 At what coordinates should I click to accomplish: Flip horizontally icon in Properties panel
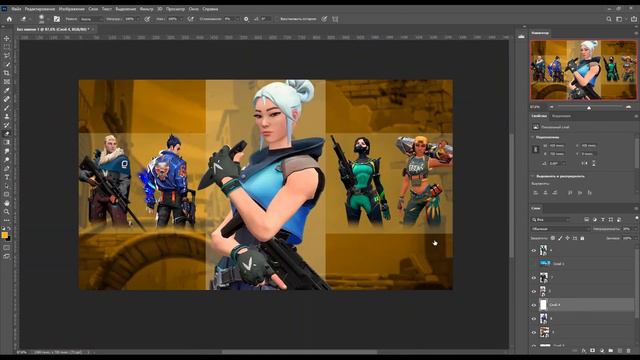tap(584, 163)
